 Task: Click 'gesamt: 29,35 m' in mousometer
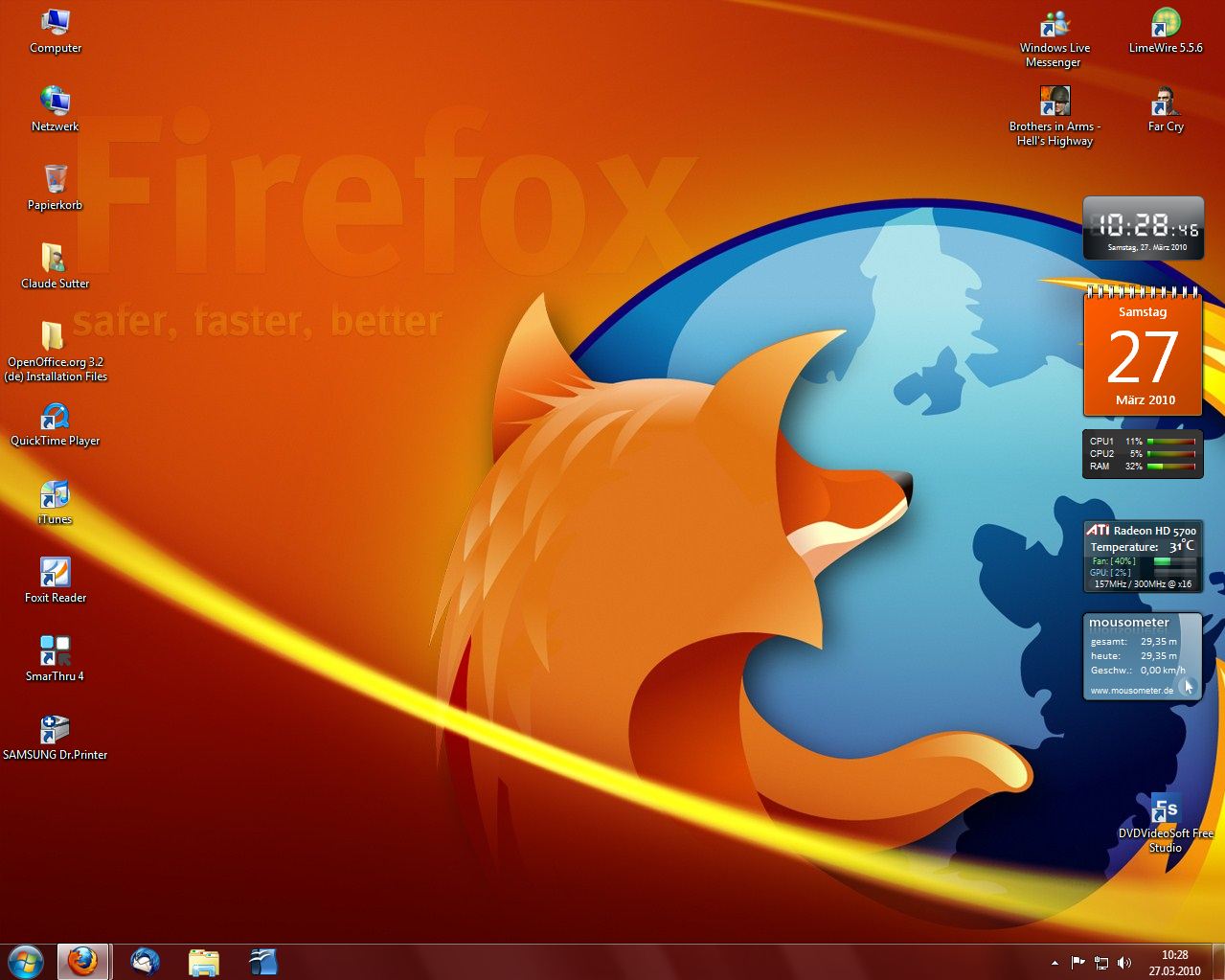(1134, 642)
